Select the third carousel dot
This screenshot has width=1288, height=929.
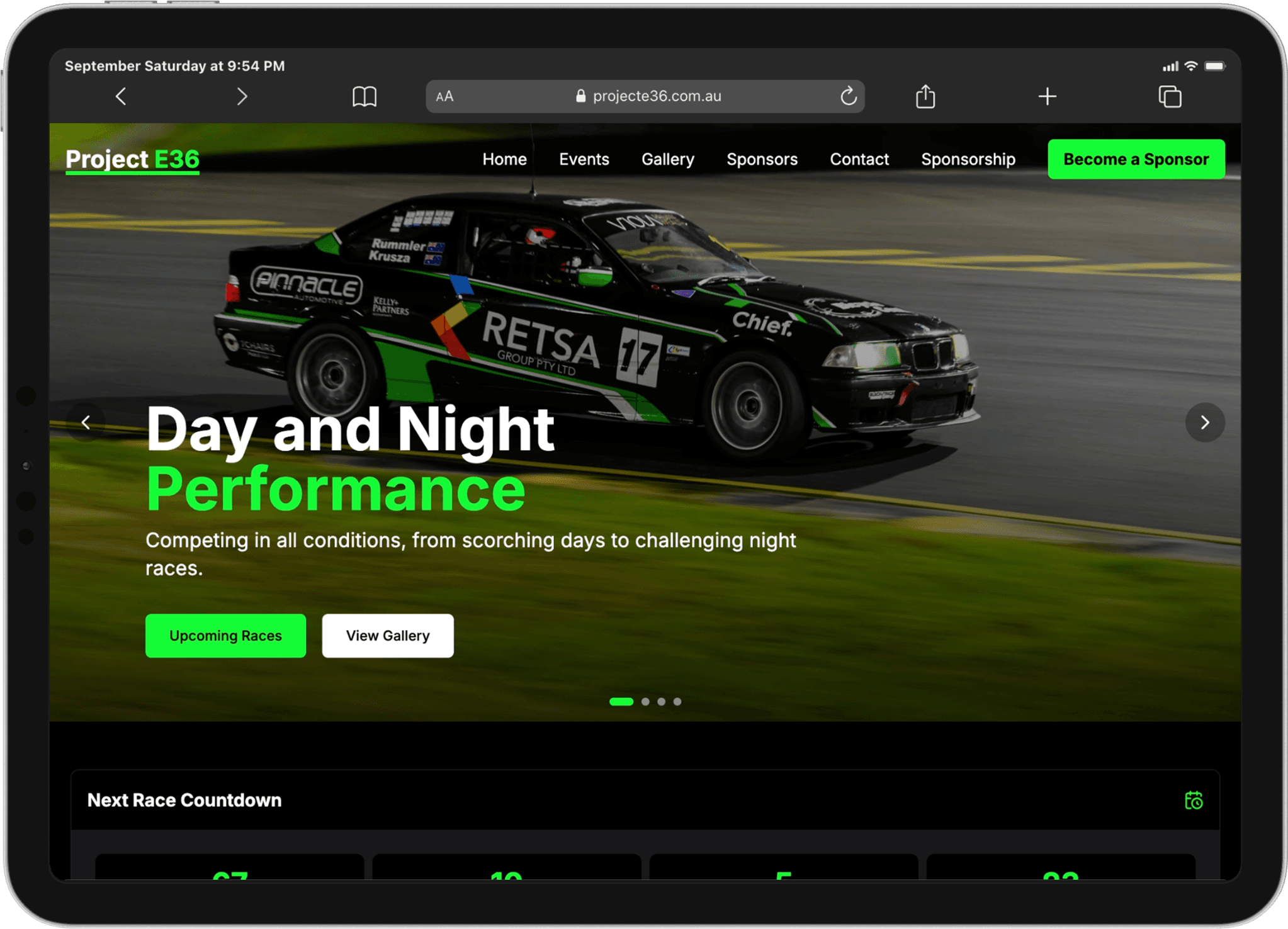(661, 701)
